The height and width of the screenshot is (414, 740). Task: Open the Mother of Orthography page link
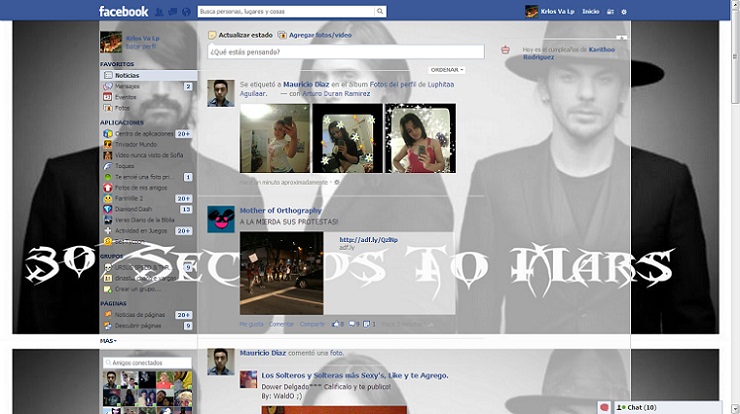pyautogui.click(x=280, y=211)
